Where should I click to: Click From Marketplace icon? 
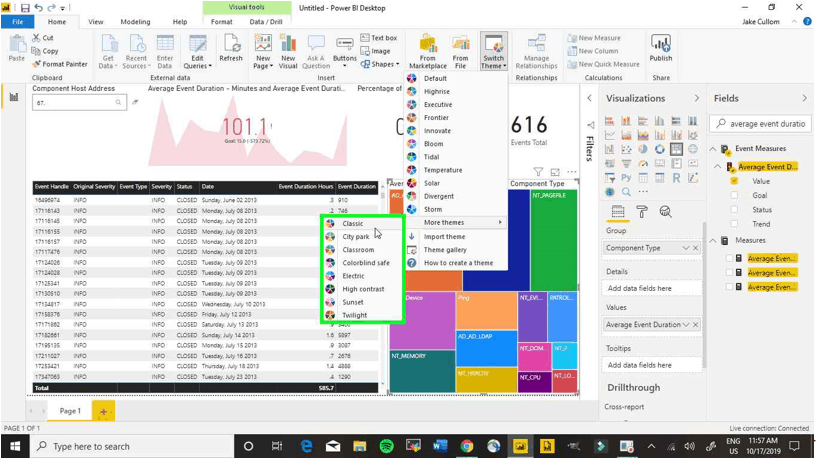(428, 51)
